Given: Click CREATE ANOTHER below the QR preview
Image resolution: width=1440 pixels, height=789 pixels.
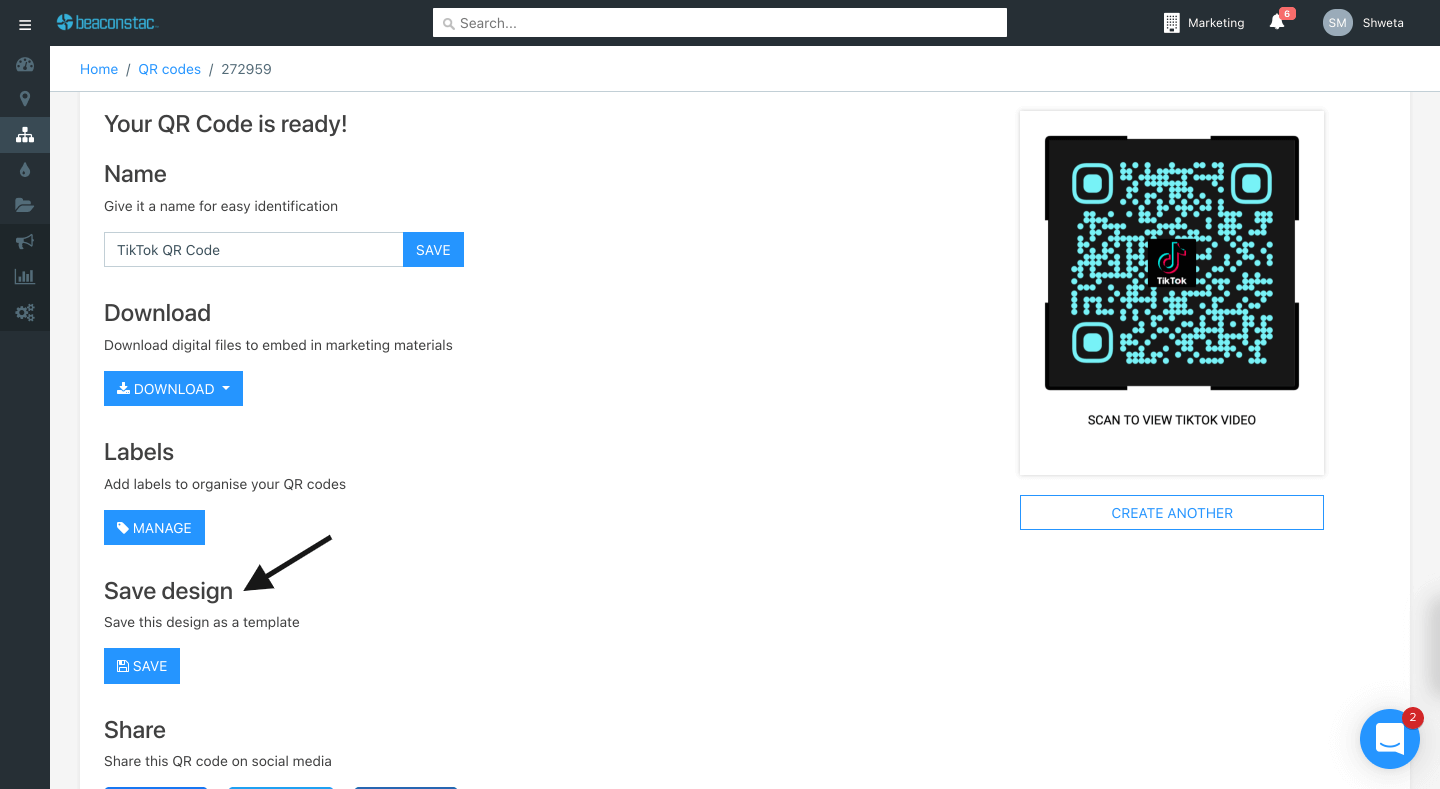Looking at the screenshot, I should point(1171,512).
